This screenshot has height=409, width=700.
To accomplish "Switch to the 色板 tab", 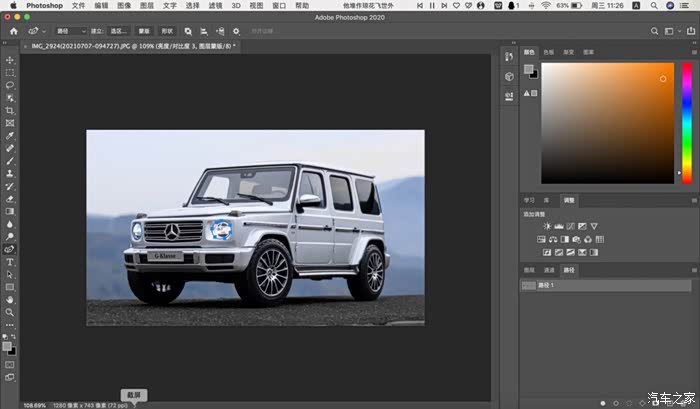I will tap(548, 52).
